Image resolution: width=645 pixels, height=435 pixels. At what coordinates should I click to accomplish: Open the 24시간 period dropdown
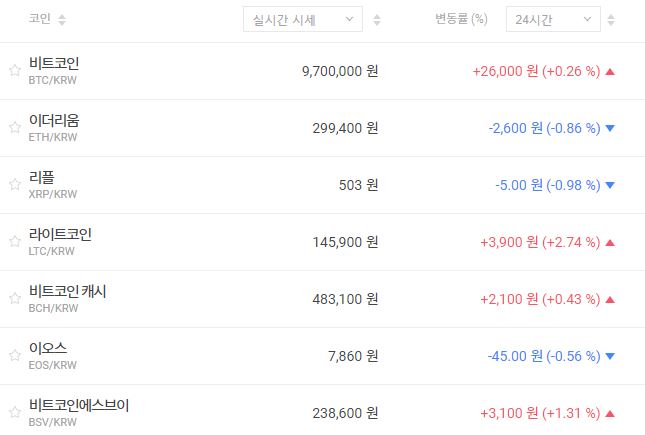click(x=553, y=19)
